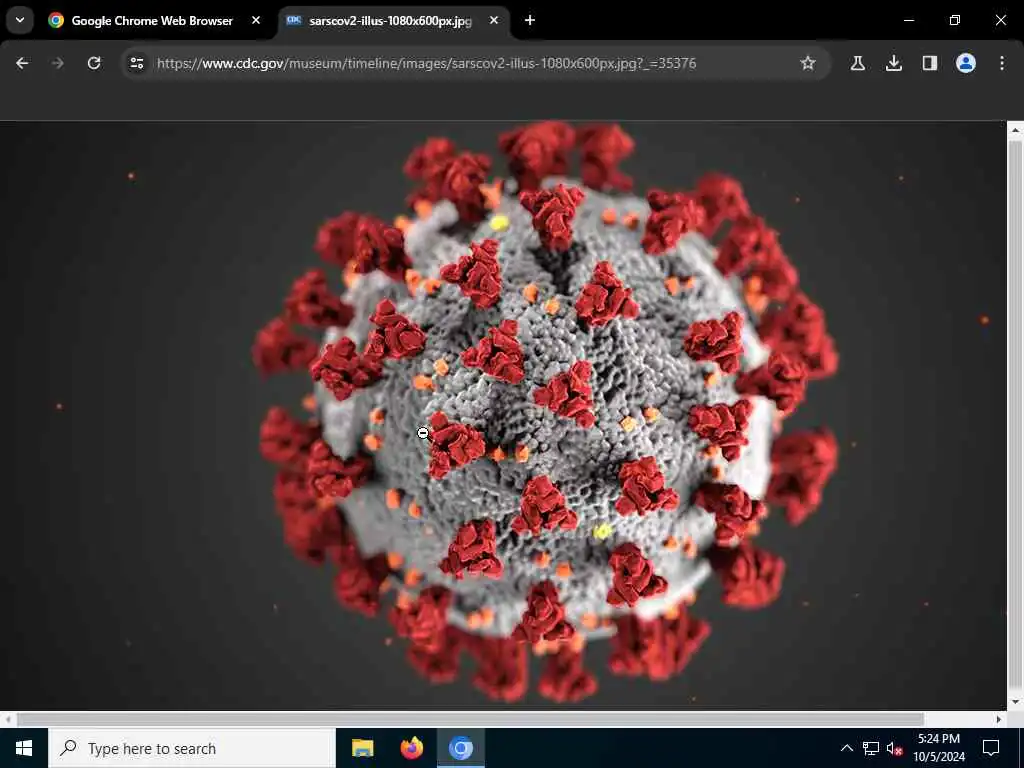
Task: Switch to Google Chrome Web Browser tab
Action: tap(152, 21)
